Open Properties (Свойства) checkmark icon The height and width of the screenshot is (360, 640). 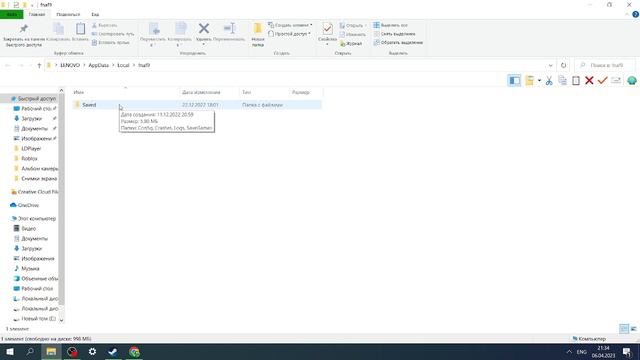click(327, 29)
